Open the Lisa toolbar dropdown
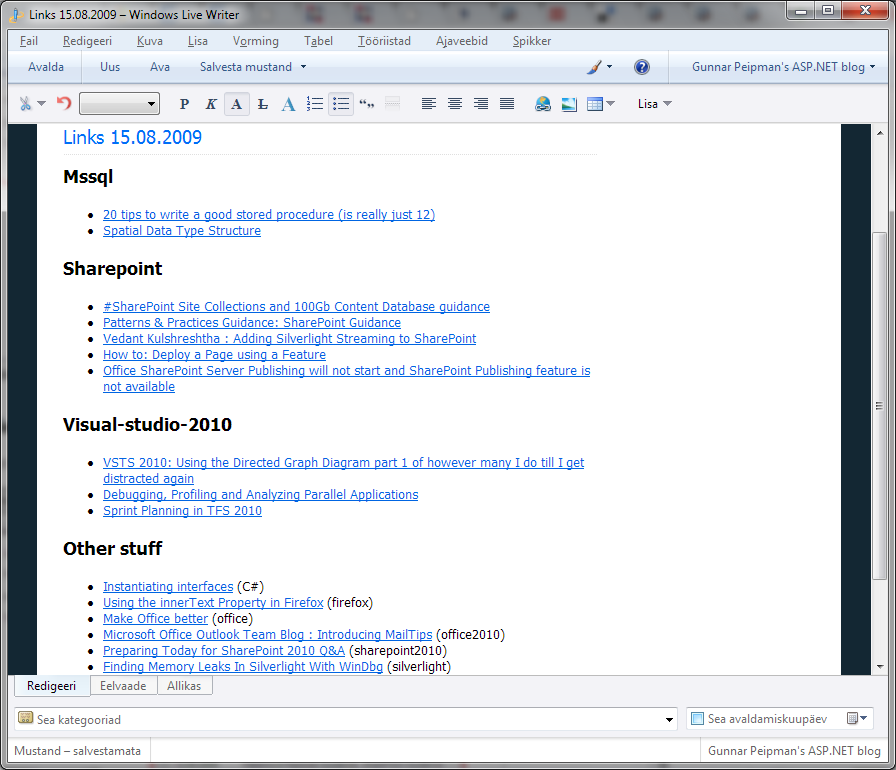Viewport: 896px width, 770px height. (654, 104)
